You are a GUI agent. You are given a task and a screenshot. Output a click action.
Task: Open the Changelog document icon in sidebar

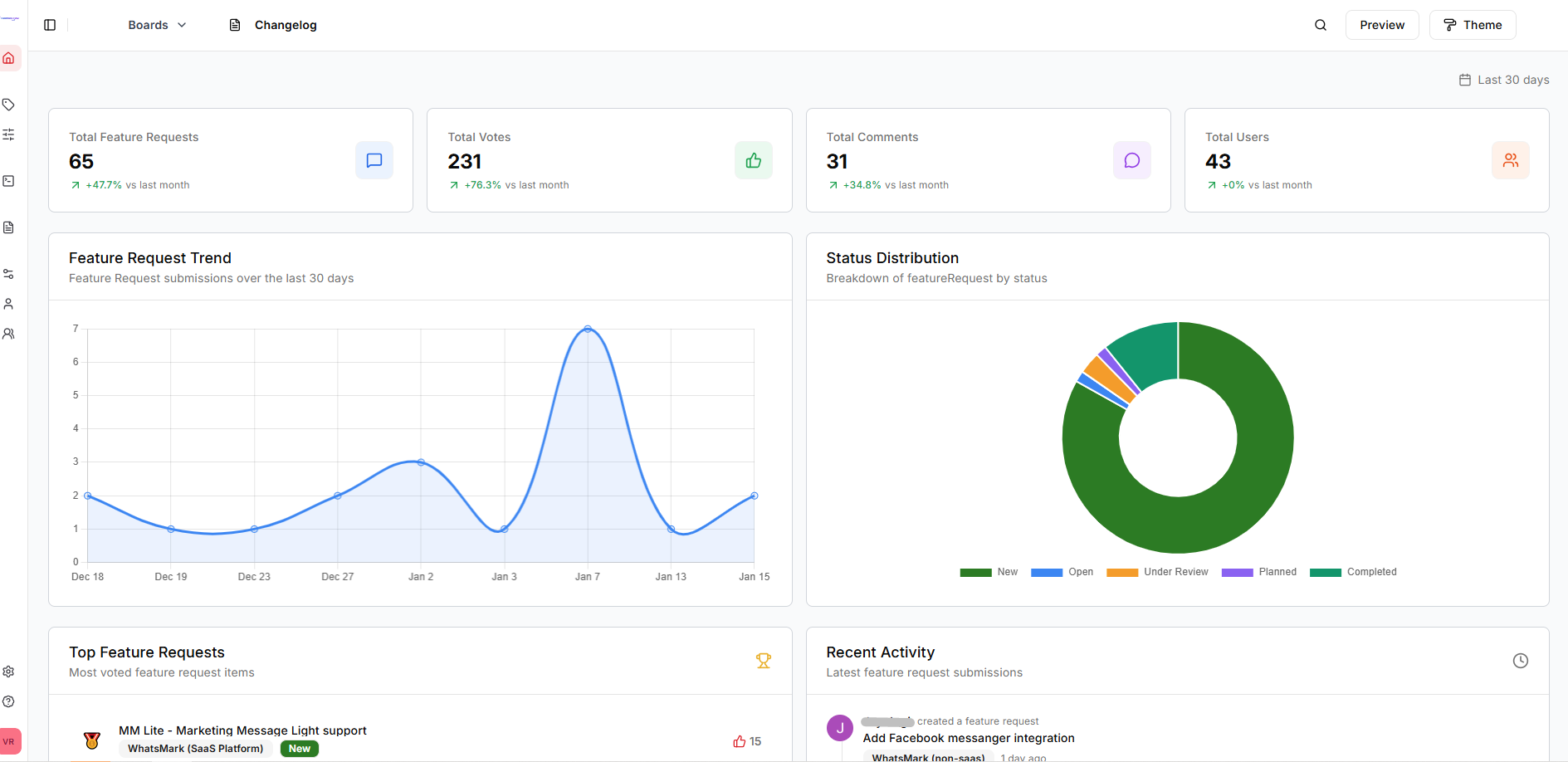click(9, 227)
